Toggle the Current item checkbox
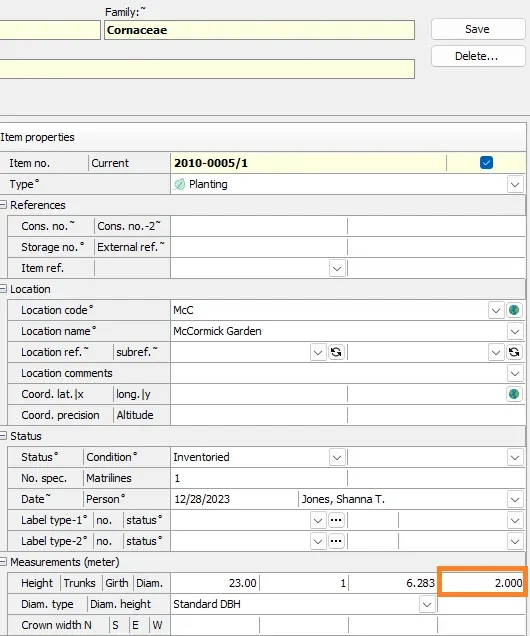 coord(486,163)
